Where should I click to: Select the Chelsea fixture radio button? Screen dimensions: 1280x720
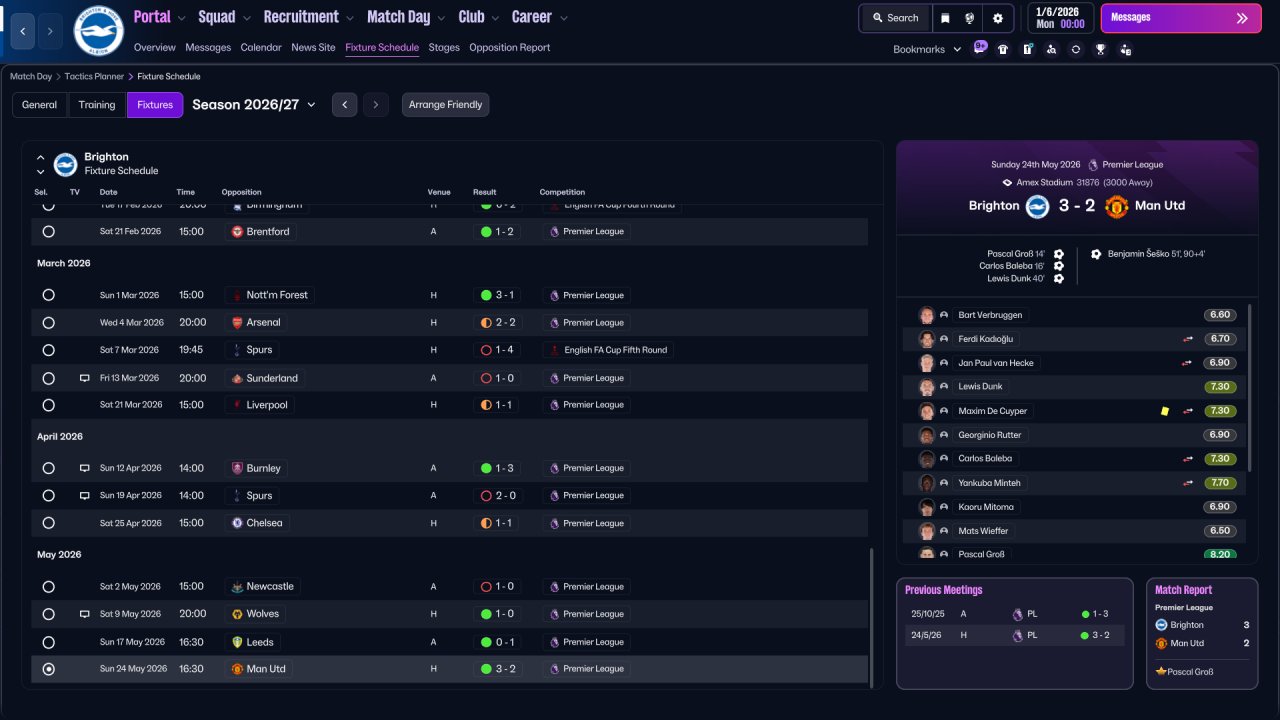[49, 523]
